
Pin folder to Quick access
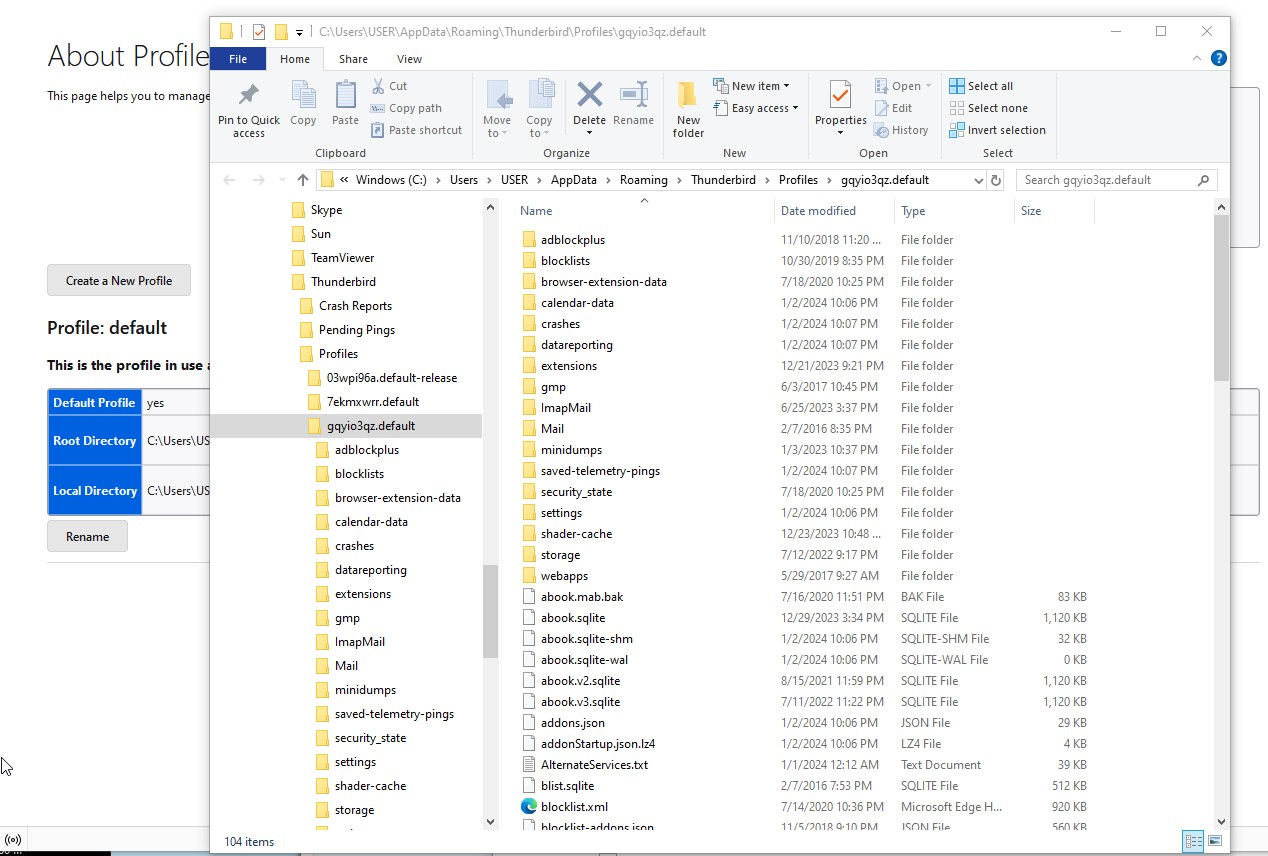point(249,110)
